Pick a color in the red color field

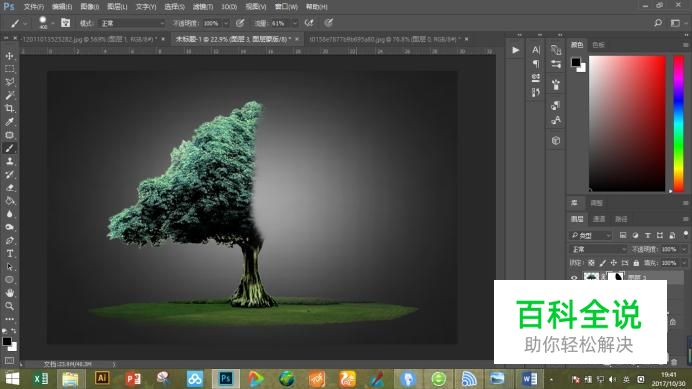click(627, 124)
